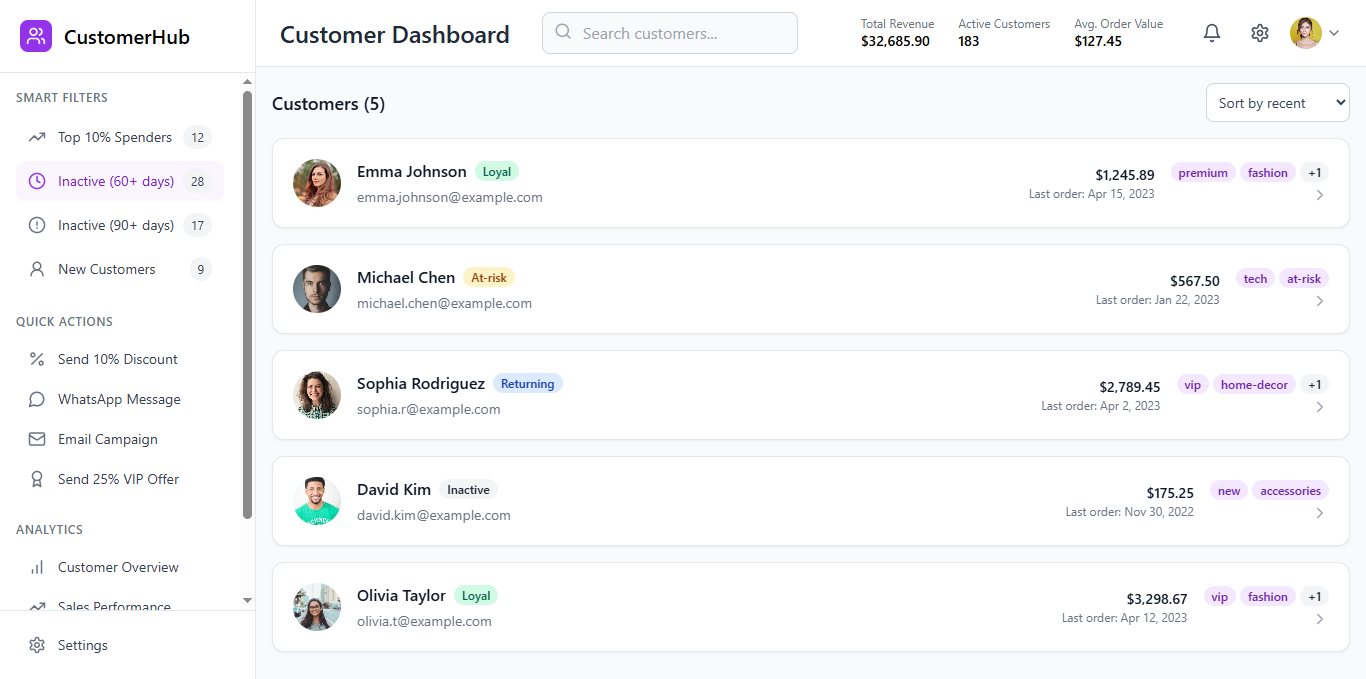Click Sophia Rodriguez's vip tag
This screenshot has width=1366, height=679.
pos(1192,385)
